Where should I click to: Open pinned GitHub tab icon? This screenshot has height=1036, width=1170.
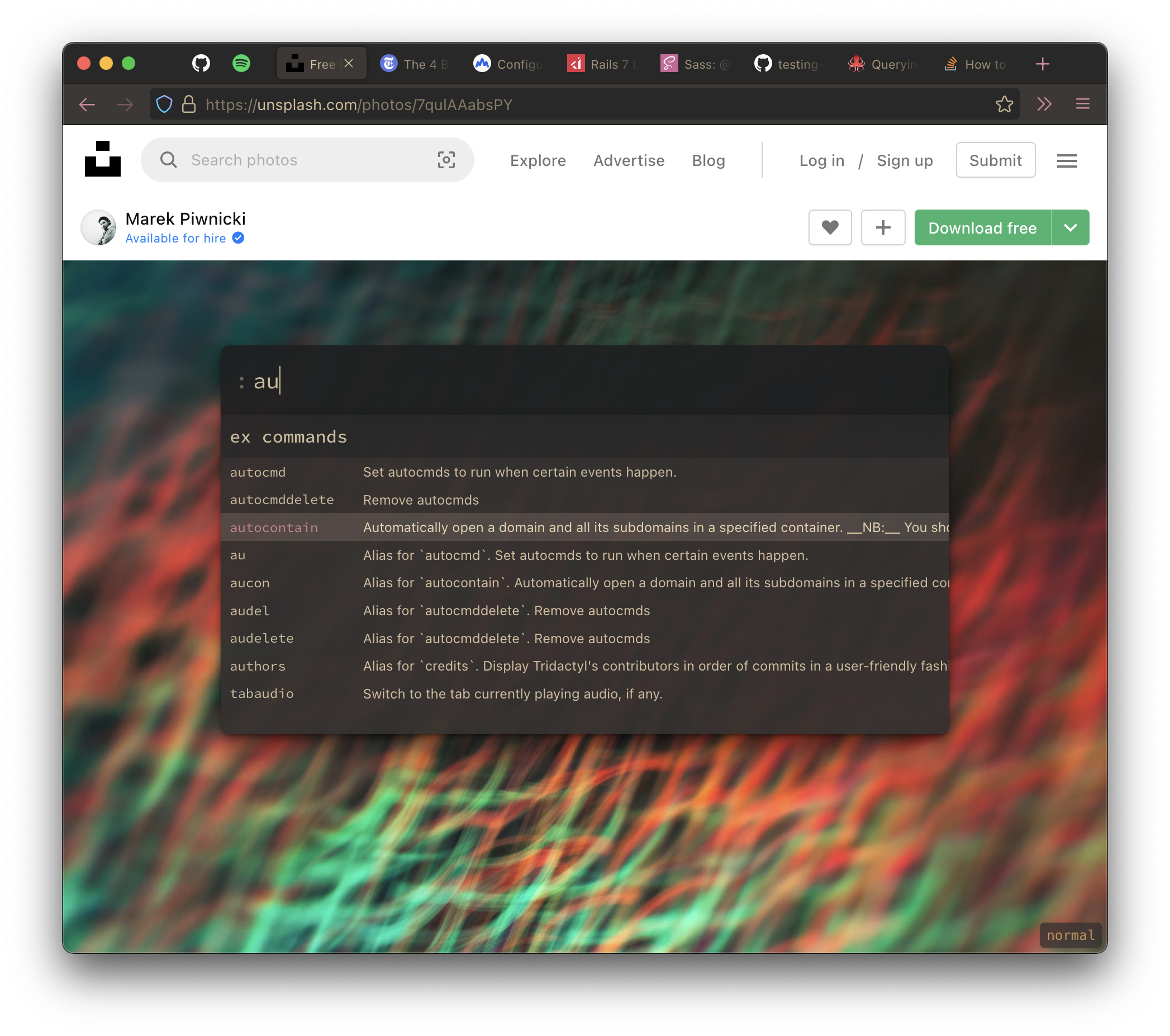(201, 63)
